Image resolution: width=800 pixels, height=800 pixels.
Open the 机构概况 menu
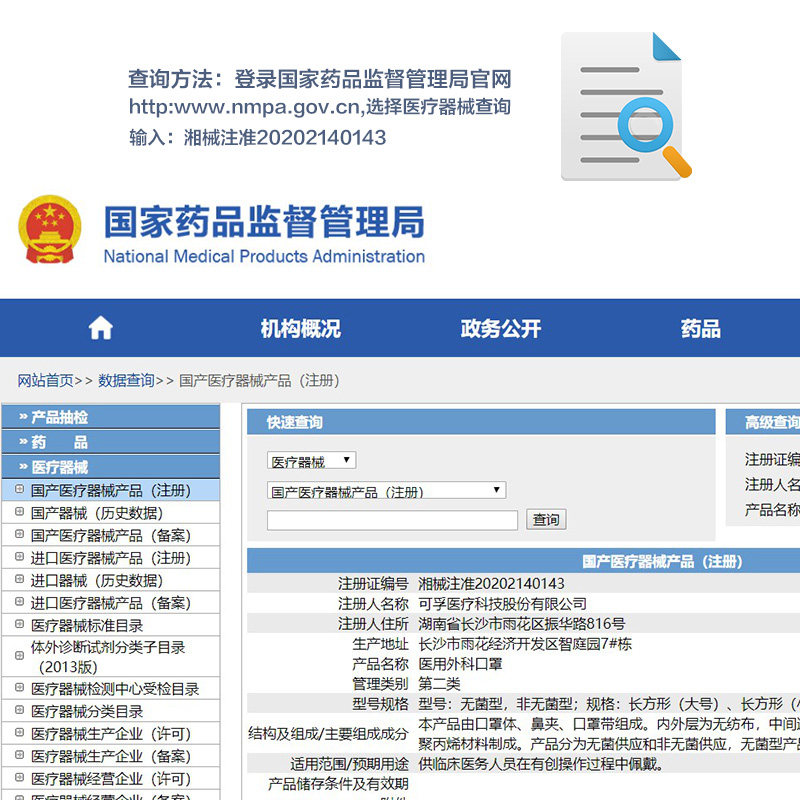301,328
